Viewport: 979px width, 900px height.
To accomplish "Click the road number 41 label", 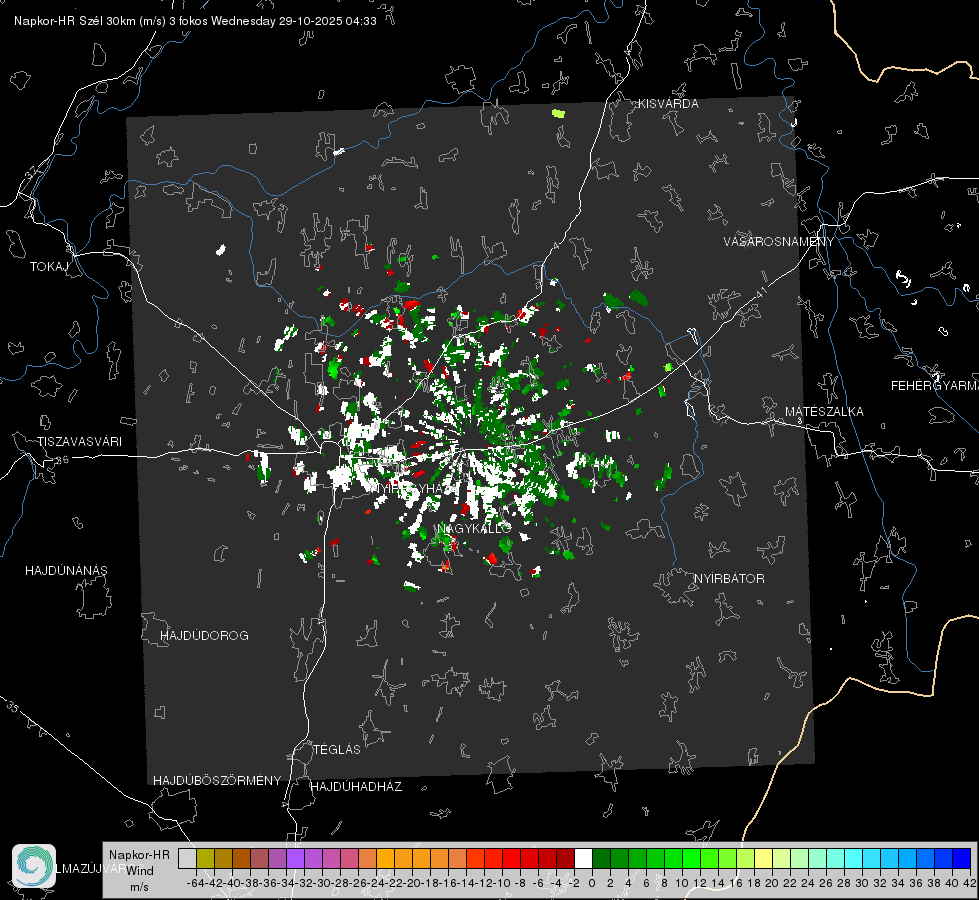I will coord(761,292).
